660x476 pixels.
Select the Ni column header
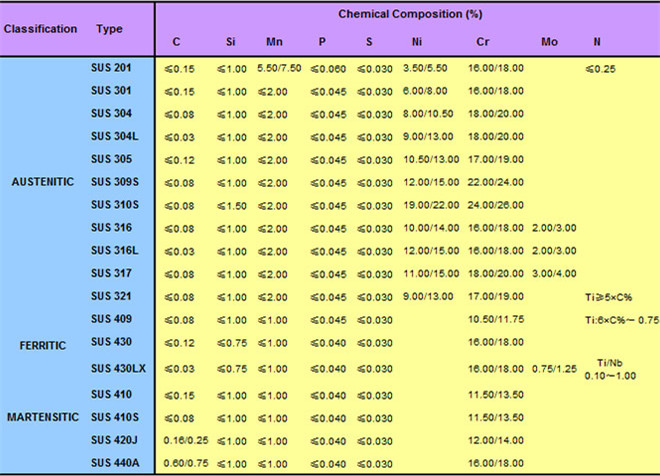pyautogui.click(x=416, y=43)
